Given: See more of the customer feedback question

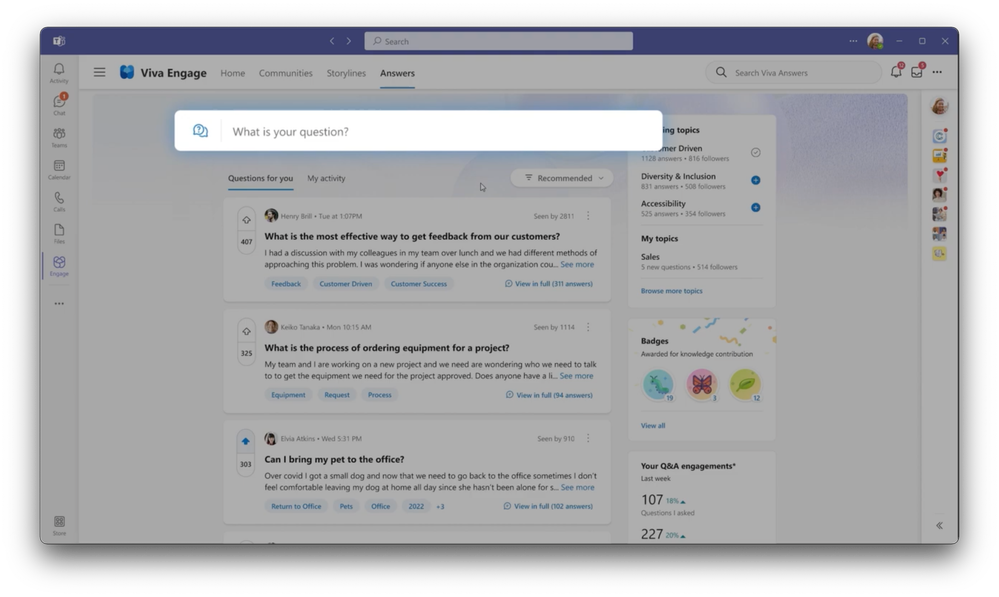Looking at the screenshot, I should [577, 264].
